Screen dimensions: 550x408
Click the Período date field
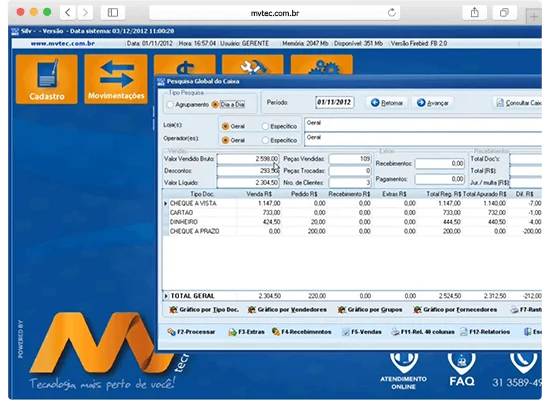[x=334, y=102]
